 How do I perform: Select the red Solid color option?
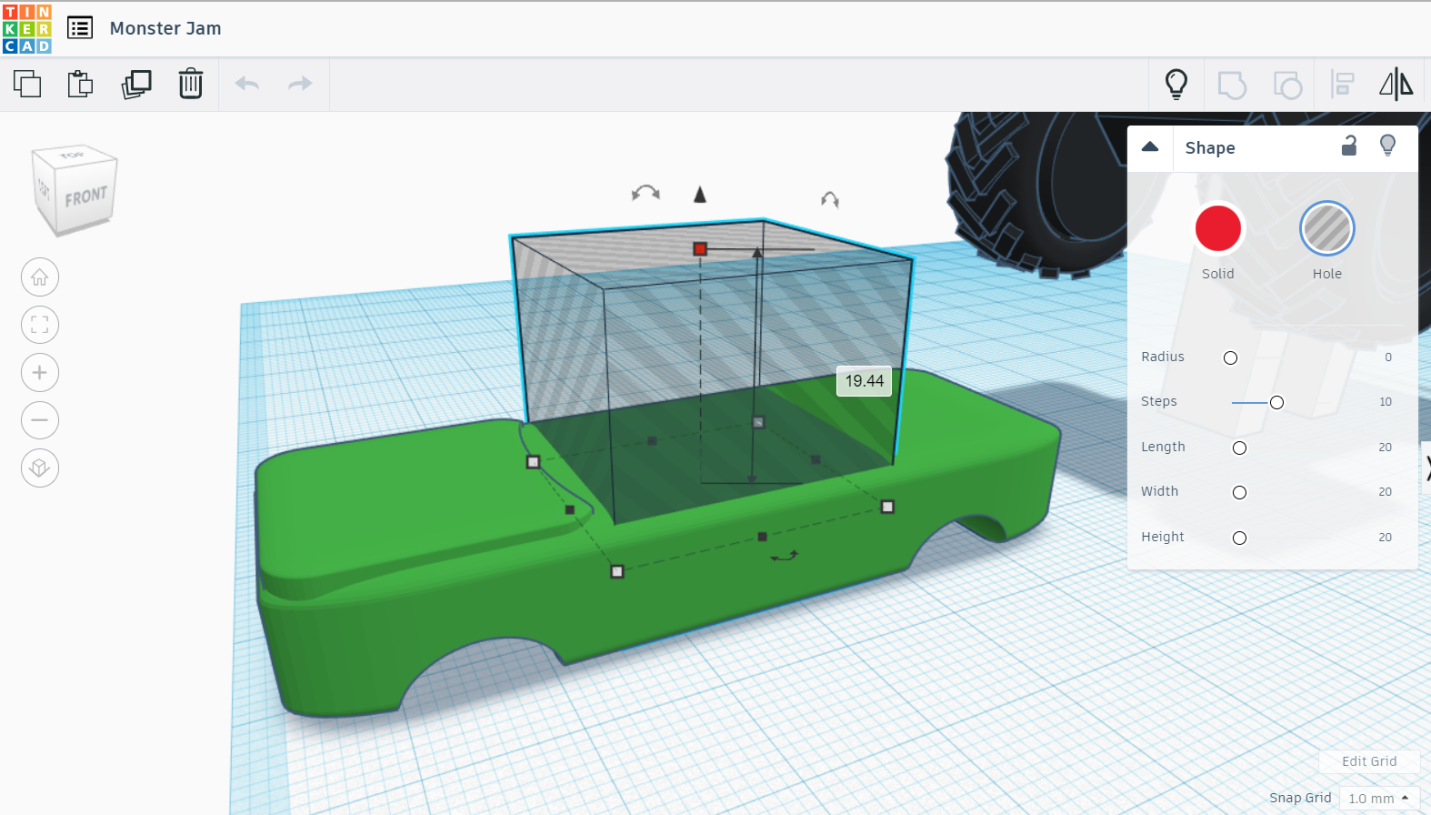[1218, 229]
